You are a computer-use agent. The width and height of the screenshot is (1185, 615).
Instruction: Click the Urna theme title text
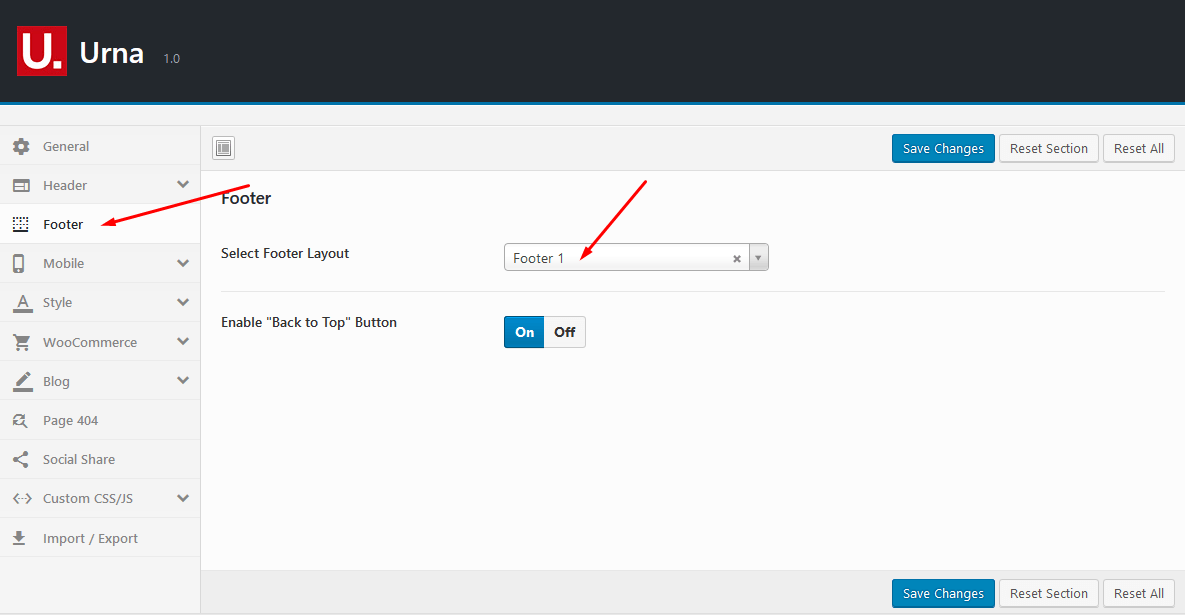coord(112,53)
